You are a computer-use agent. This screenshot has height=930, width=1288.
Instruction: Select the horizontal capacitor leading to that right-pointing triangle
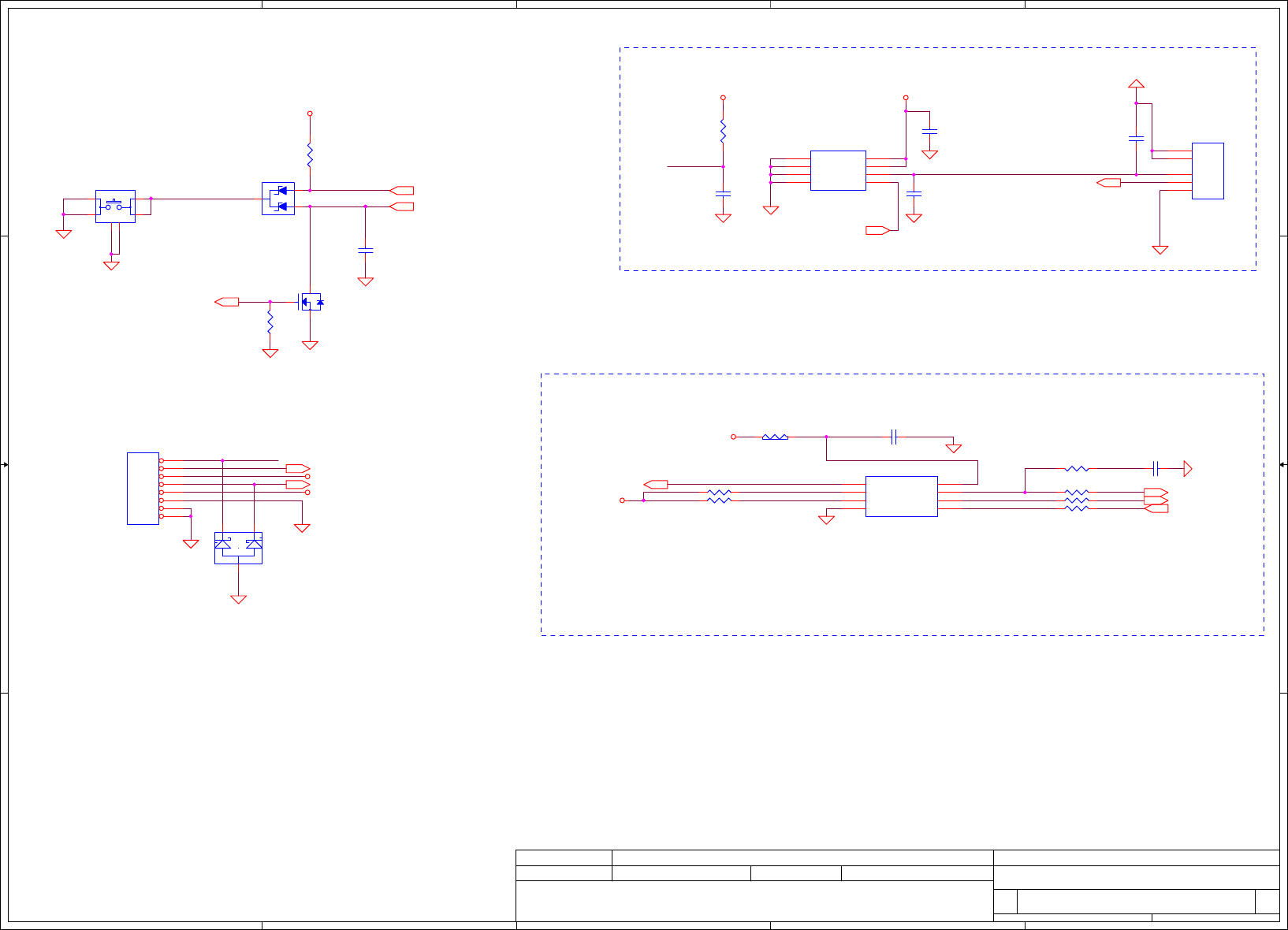click(x=1156, y=469)
